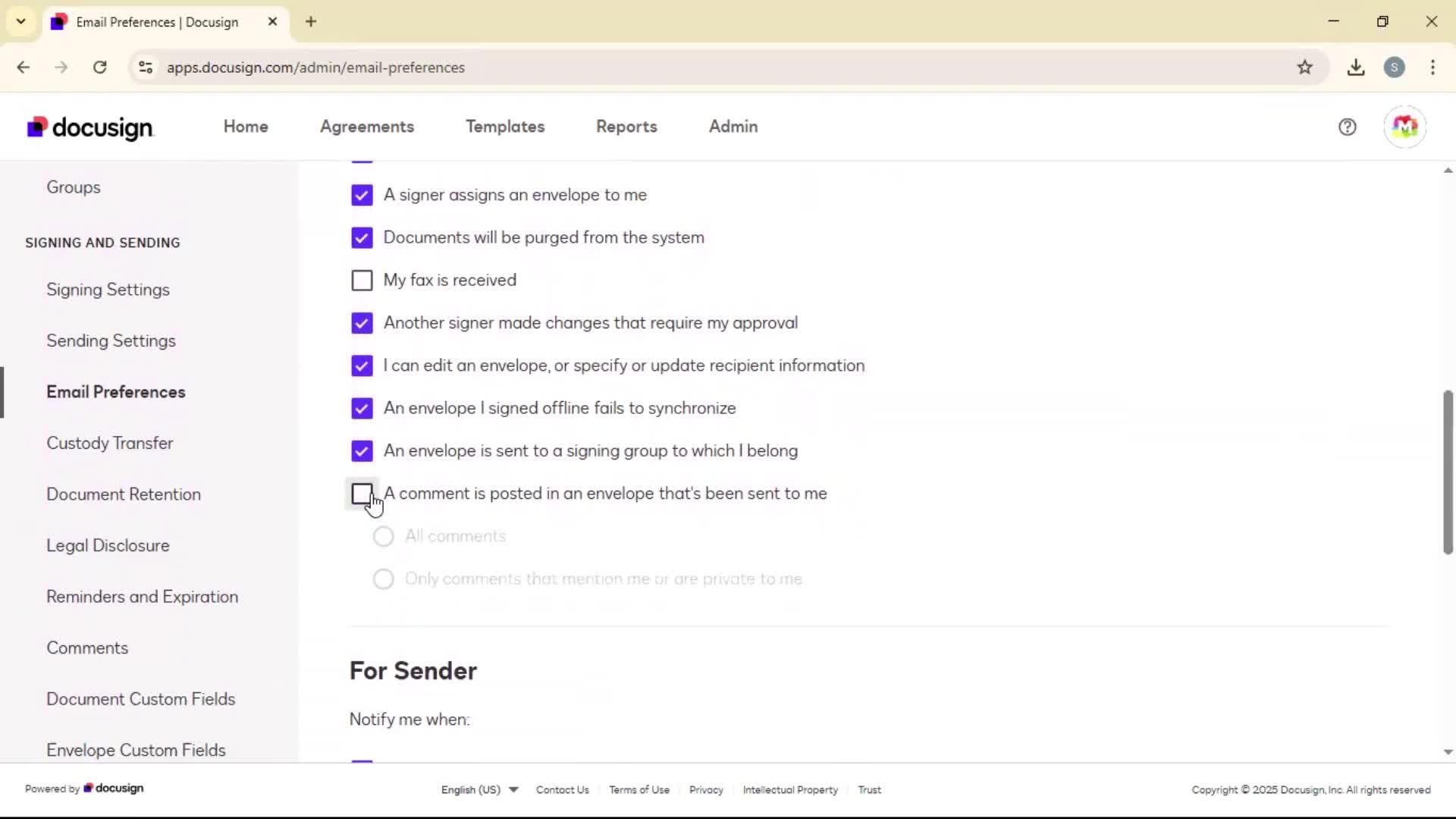Select 'Only comments that mention me' radio button
This screenshot has width=1456, height=819.
tap(384, 579)
